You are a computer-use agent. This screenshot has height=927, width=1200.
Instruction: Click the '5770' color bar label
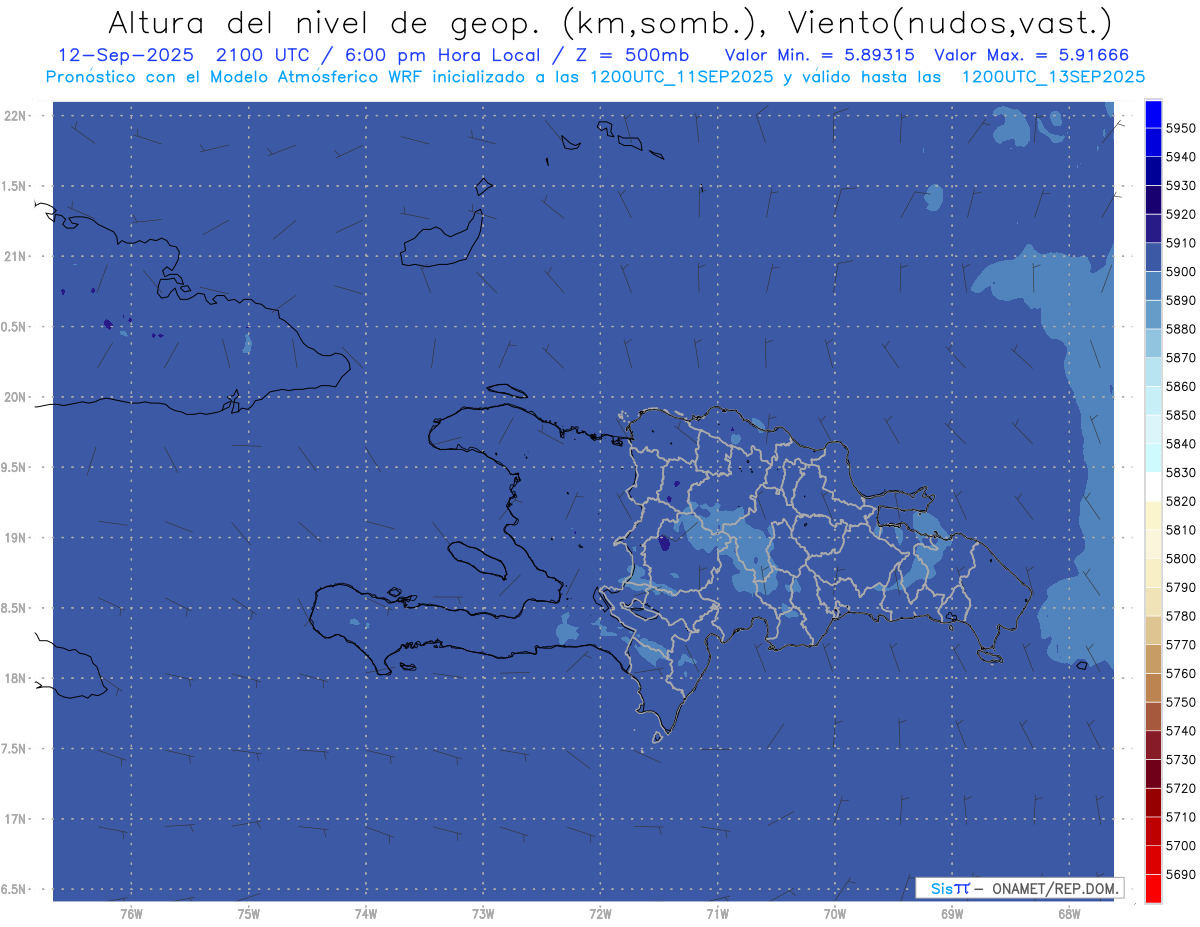(x=1180, y=645)
